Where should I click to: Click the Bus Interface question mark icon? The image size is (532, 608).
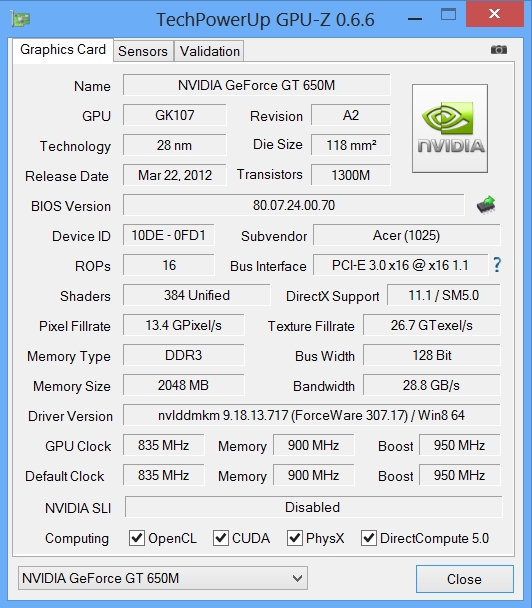point(497,265)
